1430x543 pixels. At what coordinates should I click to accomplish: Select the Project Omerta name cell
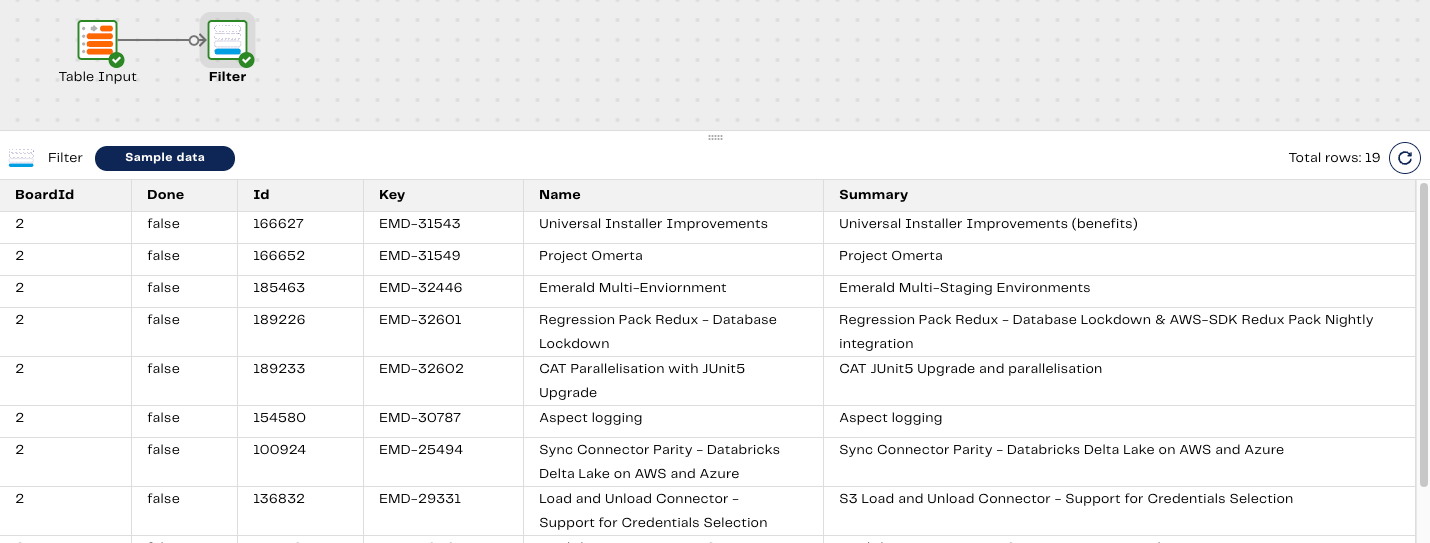(590, 256)
